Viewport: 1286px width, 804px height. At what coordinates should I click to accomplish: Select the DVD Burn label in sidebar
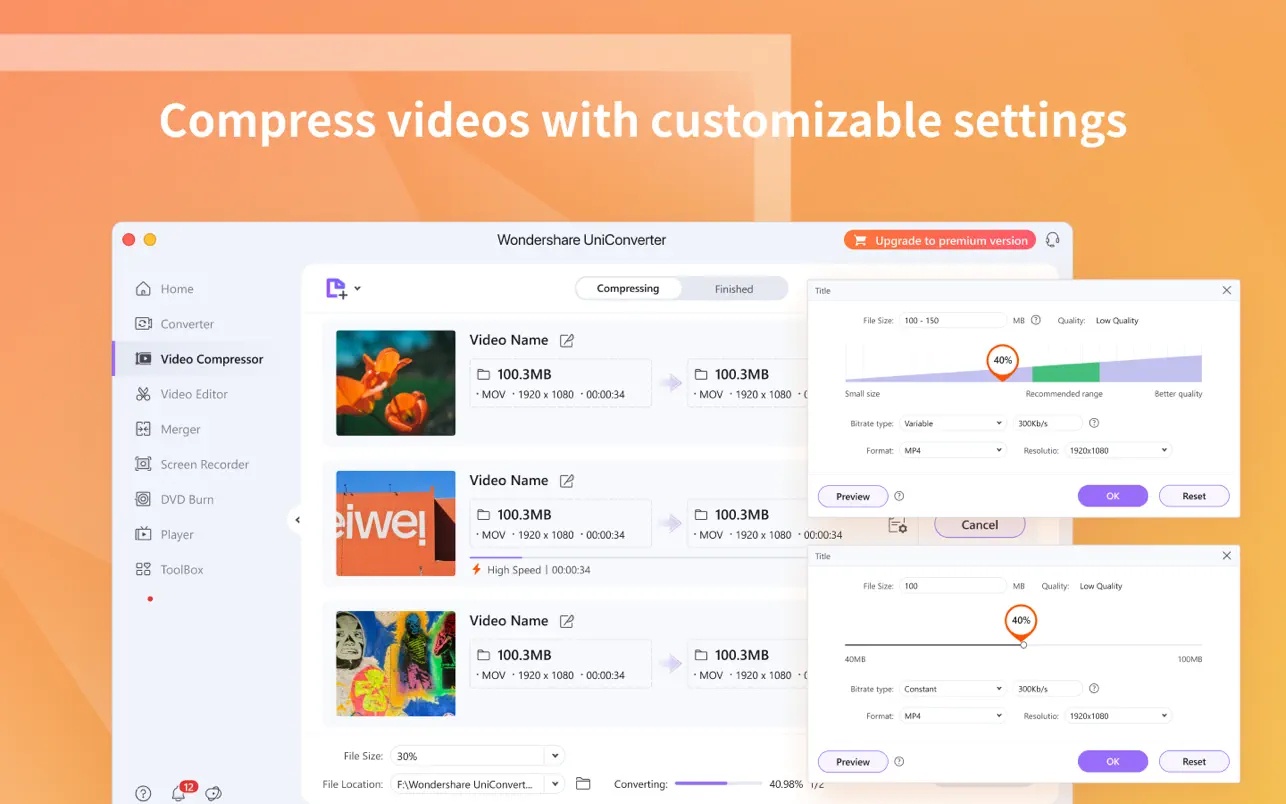[188, 499]
